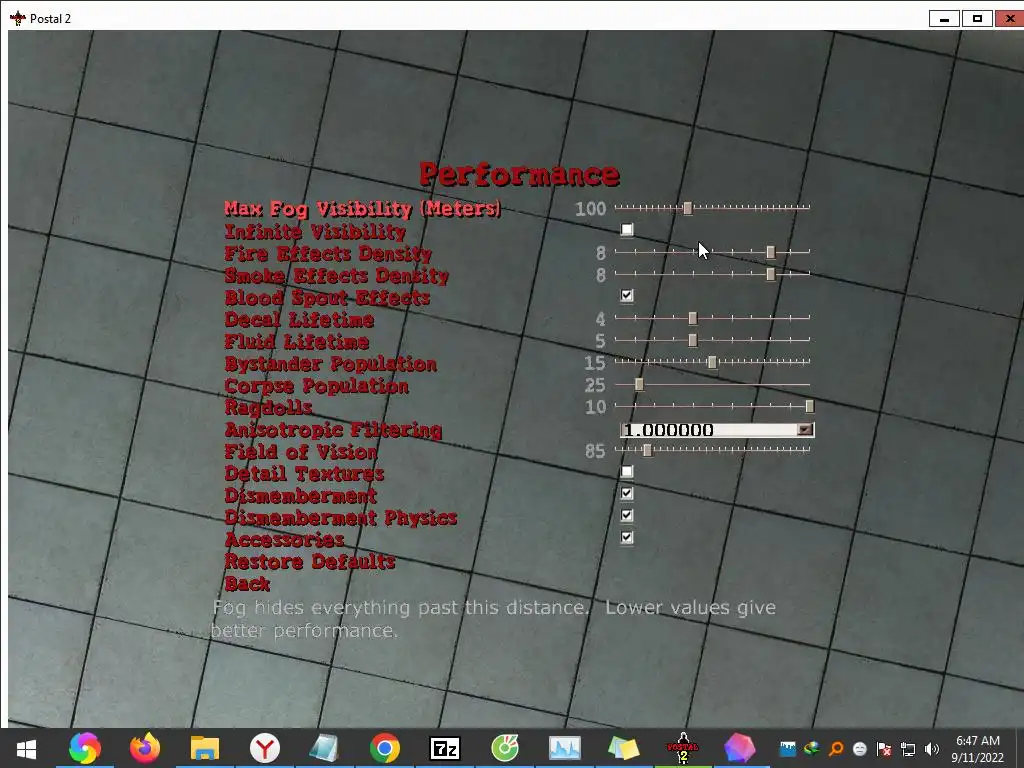Click the Max Fog Visibility value 100

590,209
